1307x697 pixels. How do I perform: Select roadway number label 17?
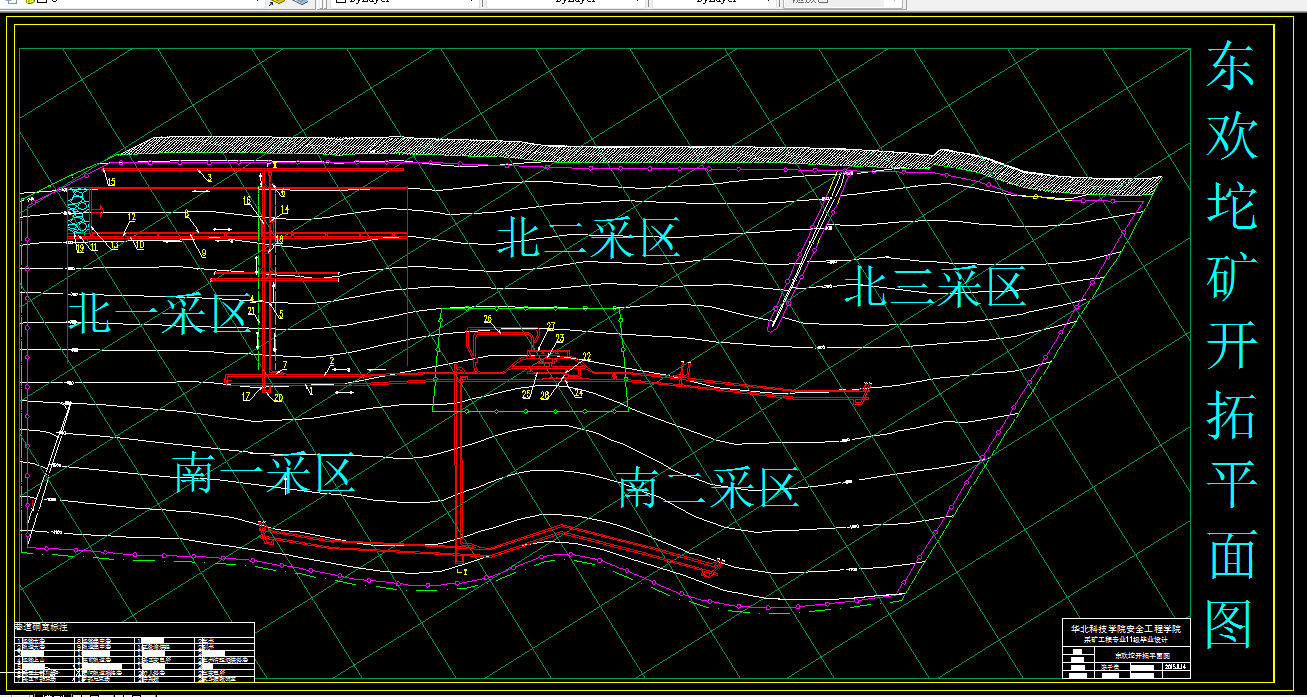(246, 397)
